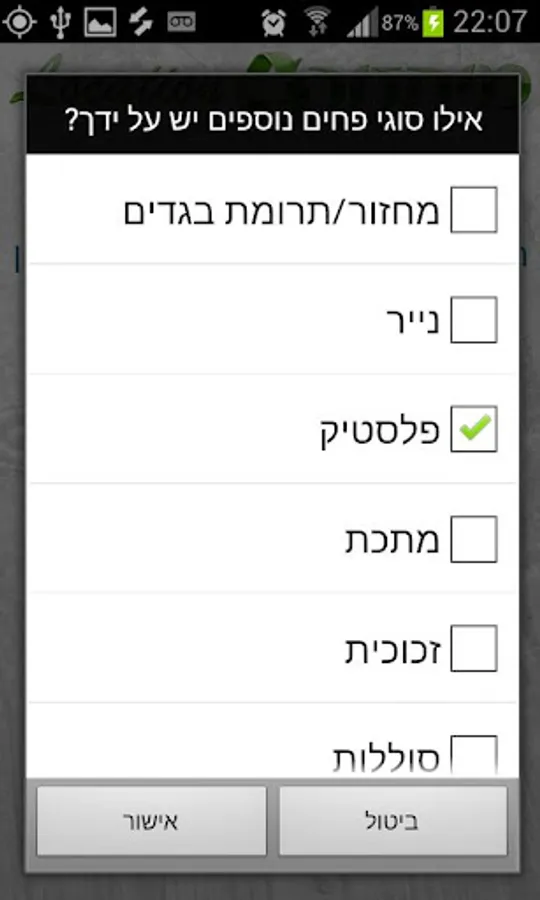Screen dimensions: 540x900
Task: Tap the alarm clock status icon
Action: point(274,22)
